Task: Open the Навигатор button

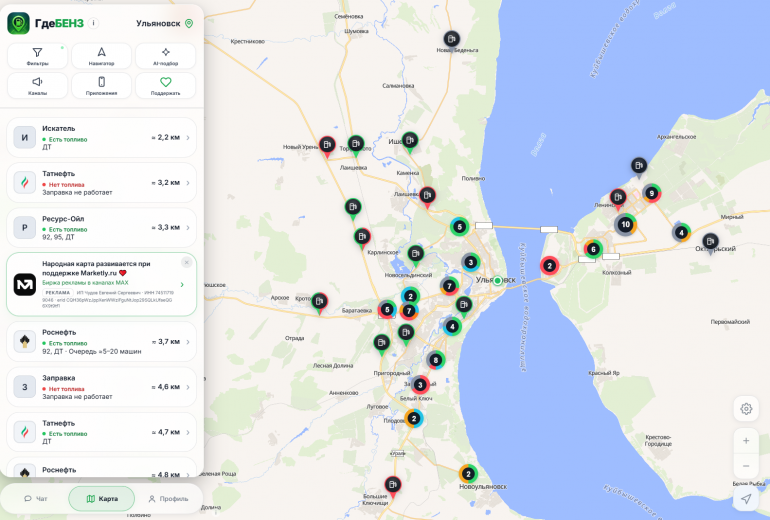Action: 101,56
